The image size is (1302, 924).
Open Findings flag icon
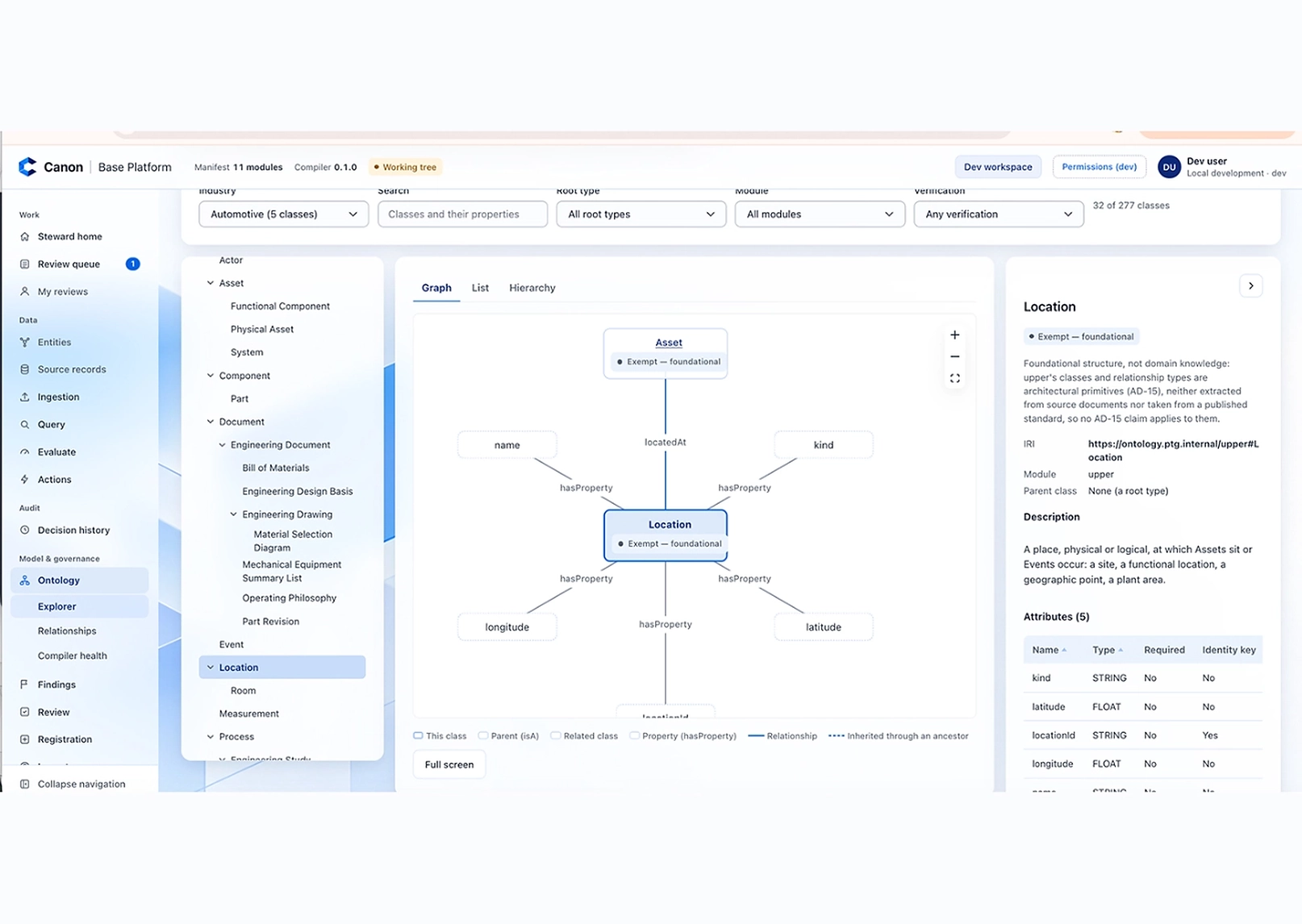[x=25, y=684]
